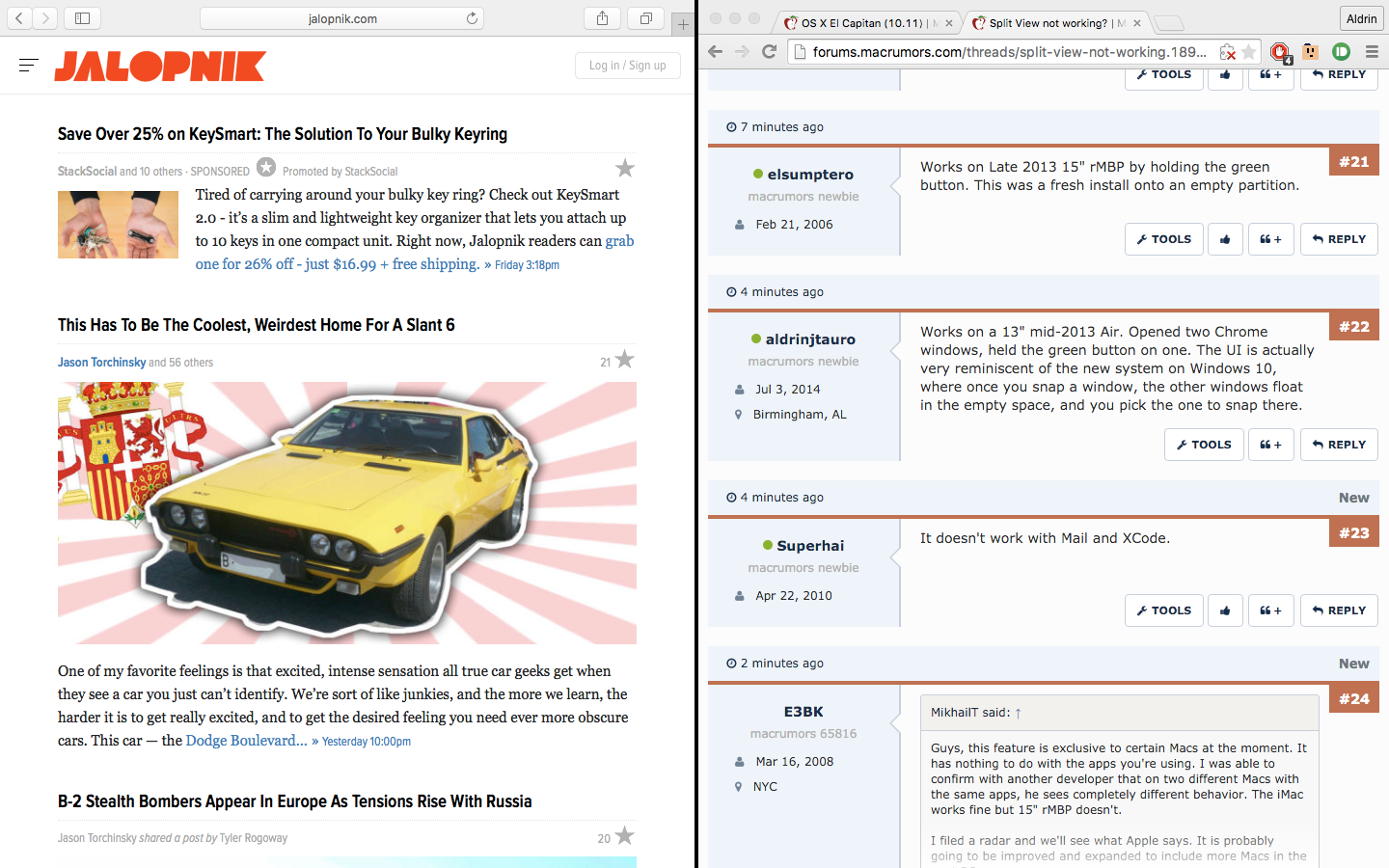Viewport: 1389px width, 868px height.
Task: Open the AdBlock extension showing 4
Action: 1279,52
